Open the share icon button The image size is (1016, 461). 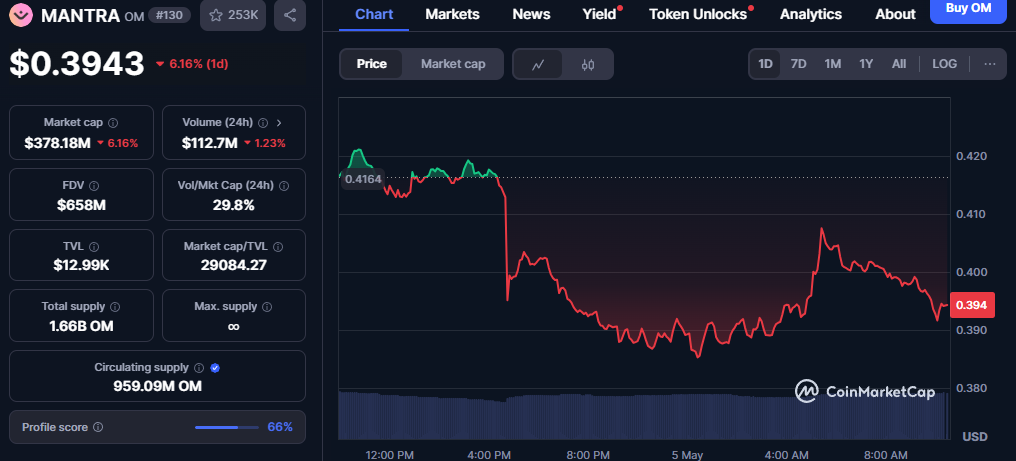tap(290, 15)
